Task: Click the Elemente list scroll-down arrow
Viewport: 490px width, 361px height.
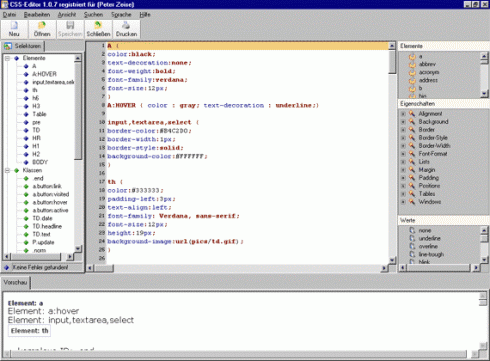Action: tap(484, 94)
